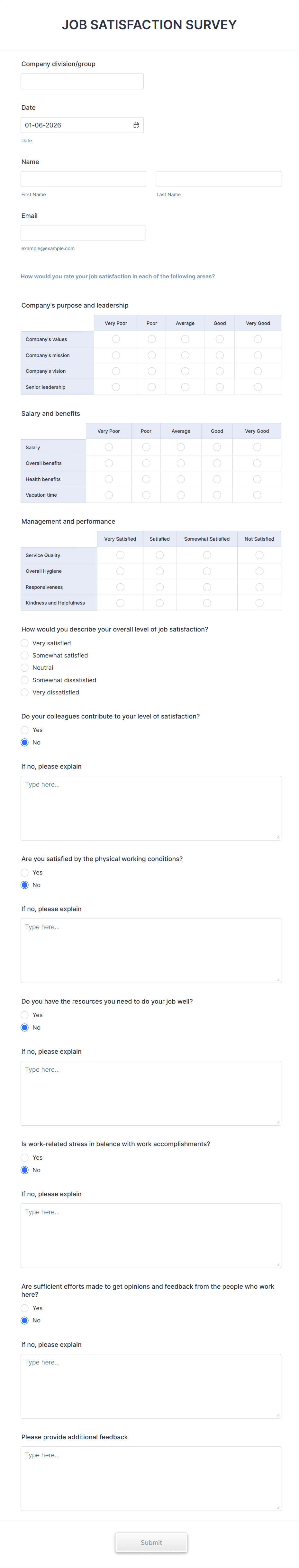
Task: Select "Yes" for opinions and feedback efforts question
Action: point(24,1308)
